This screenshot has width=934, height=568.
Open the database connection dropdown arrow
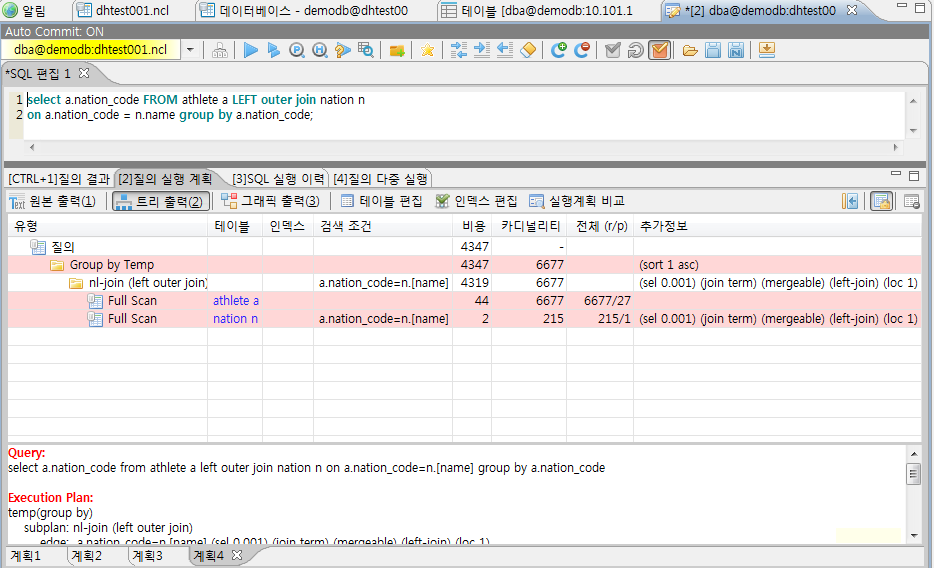click(190, 50)
